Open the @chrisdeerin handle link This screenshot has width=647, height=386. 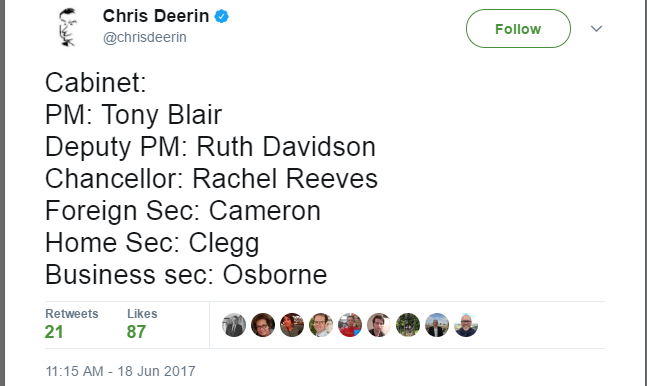[145, 38]
